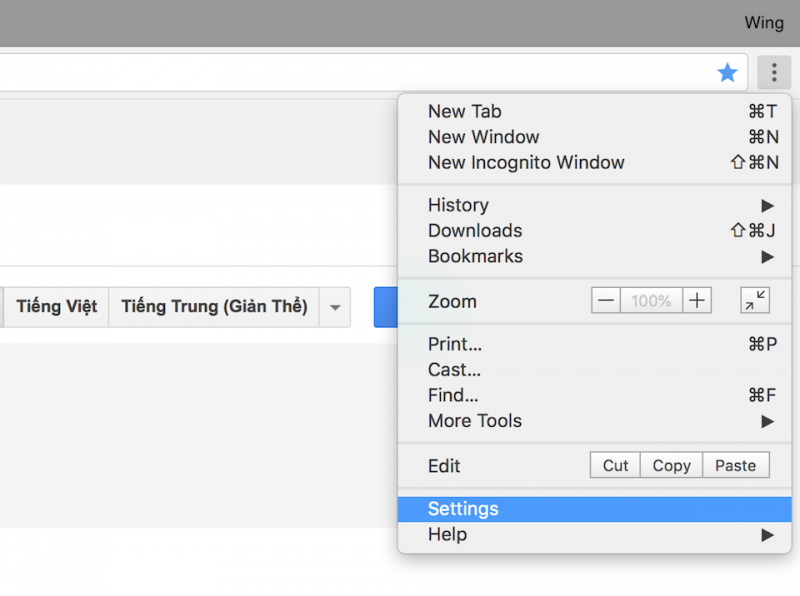Image resolution: width=800 pixels, height=596 pixels.
Task: Click the Cut button
Action: [x=616, y=465]
